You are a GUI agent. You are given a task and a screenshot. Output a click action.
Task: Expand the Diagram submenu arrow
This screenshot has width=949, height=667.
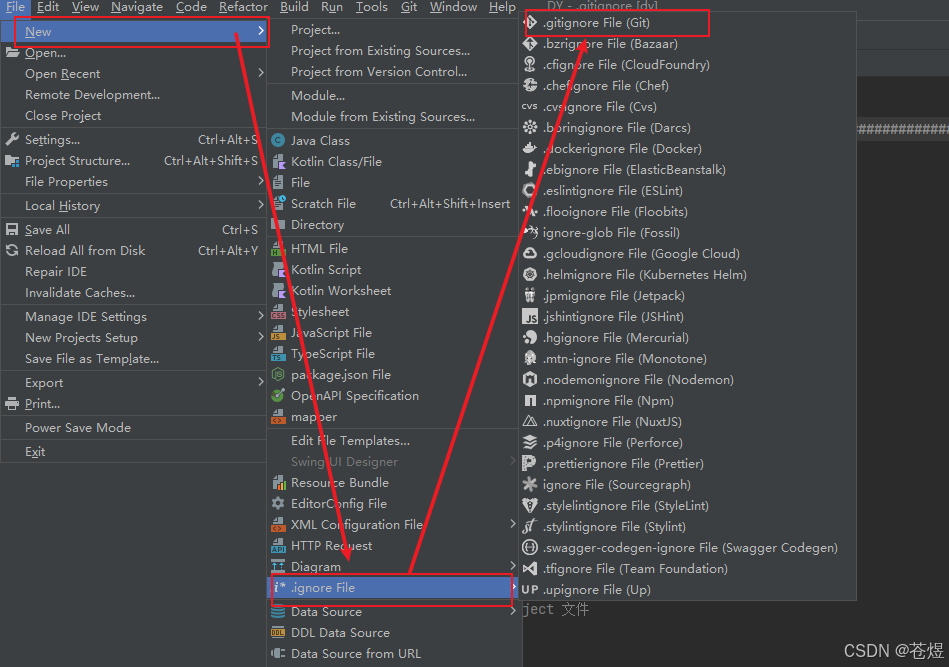pos(513,565)
